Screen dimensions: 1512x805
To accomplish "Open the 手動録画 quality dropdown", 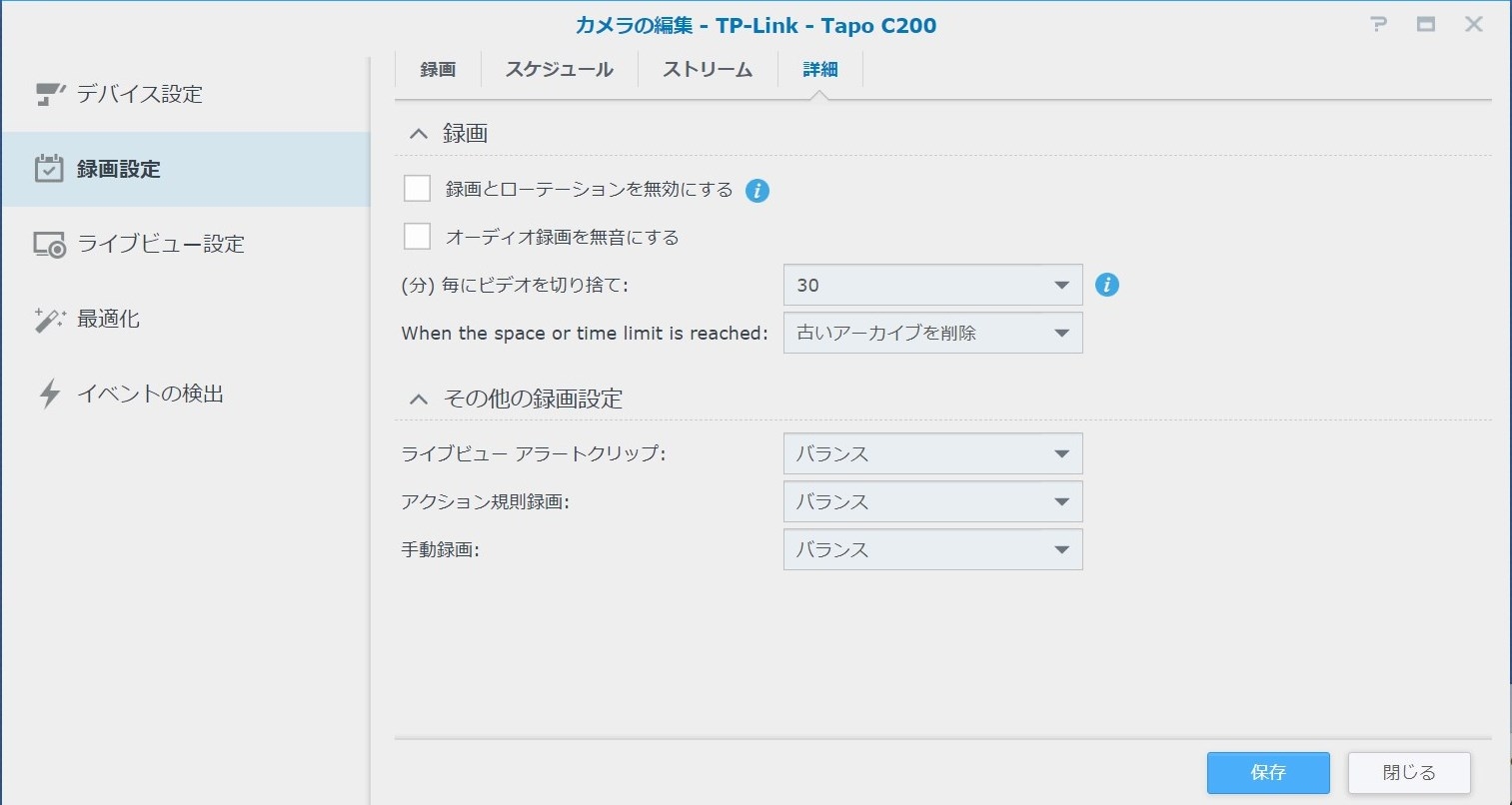I will (x=932, y=550).
